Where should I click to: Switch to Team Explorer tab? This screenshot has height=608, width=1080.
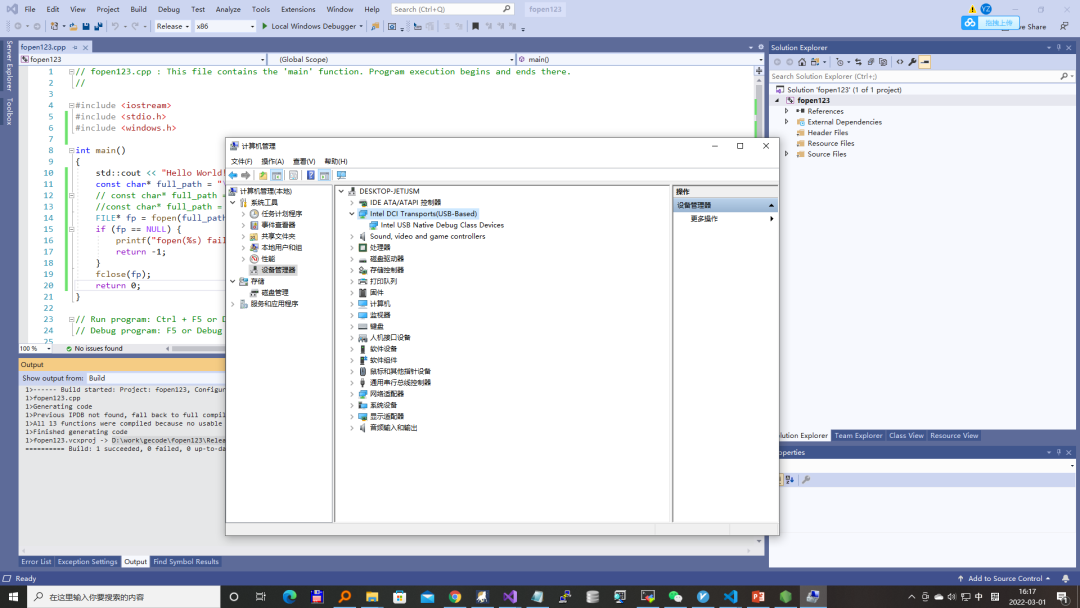click(x=858, y=436)
